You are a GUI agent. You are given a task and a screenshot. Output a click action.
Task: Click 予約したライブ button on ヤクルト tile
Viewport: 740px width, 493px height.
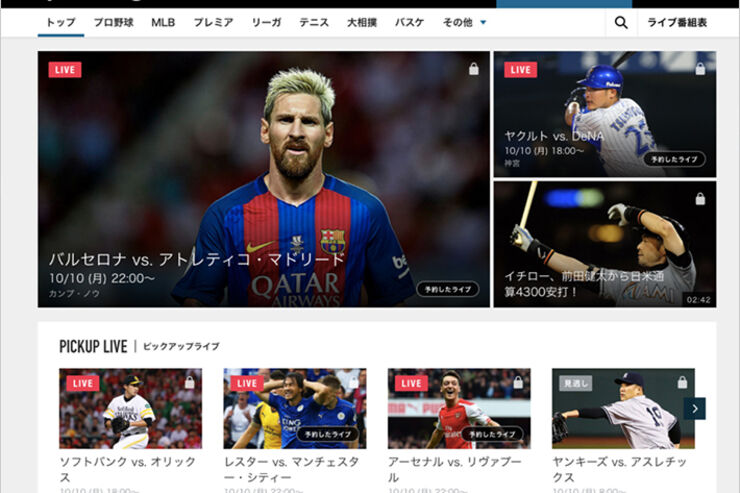coord(674,159)
